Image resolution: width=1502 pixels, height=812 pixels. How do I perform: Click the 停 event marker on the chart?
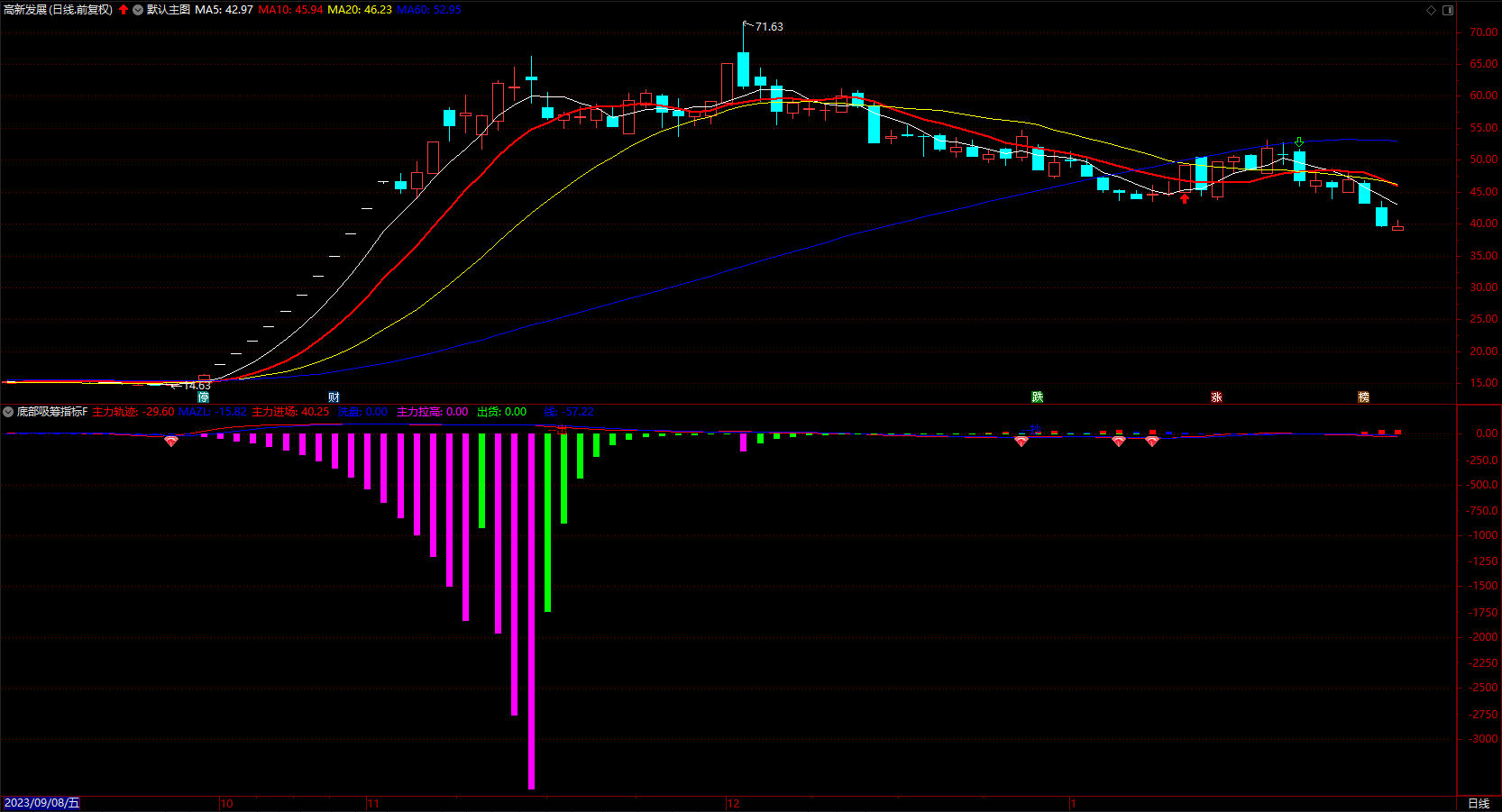[x=204, y=397]
